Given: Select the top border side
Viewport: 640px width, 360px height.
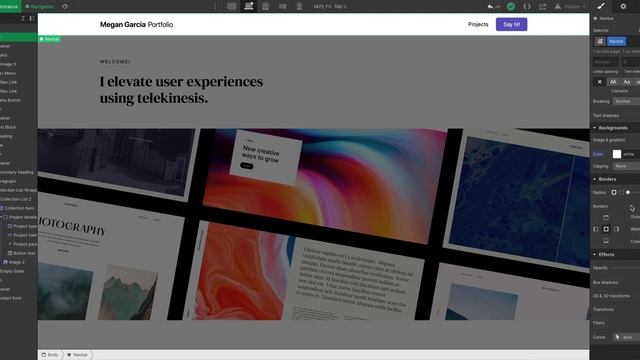Looking at the screenshot, I should coord(606,218).
